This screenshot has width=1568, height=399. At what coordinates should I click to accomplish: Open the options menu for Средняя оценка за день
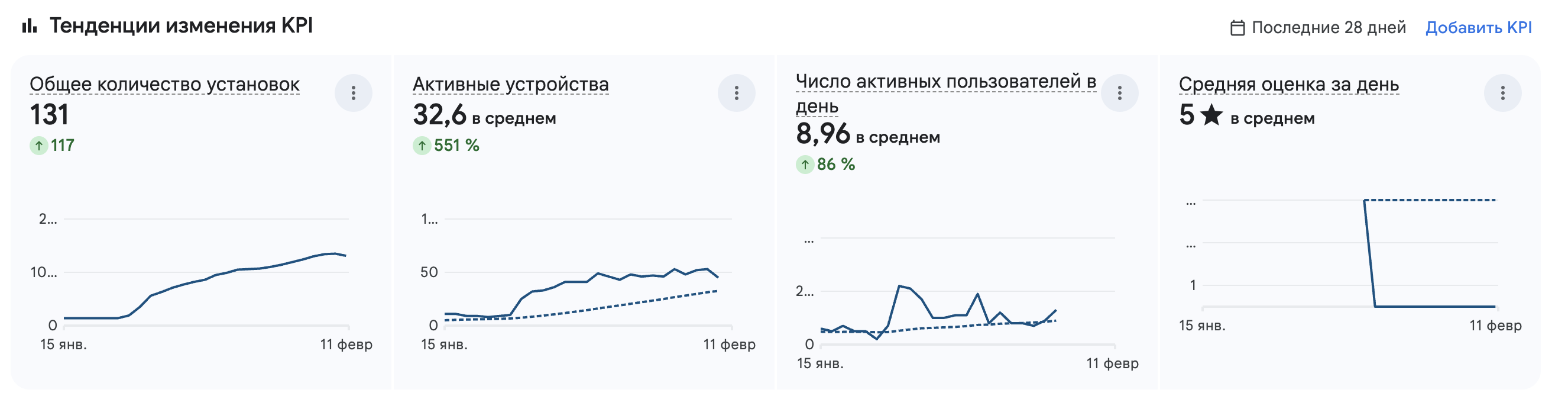pos(1502,92)
